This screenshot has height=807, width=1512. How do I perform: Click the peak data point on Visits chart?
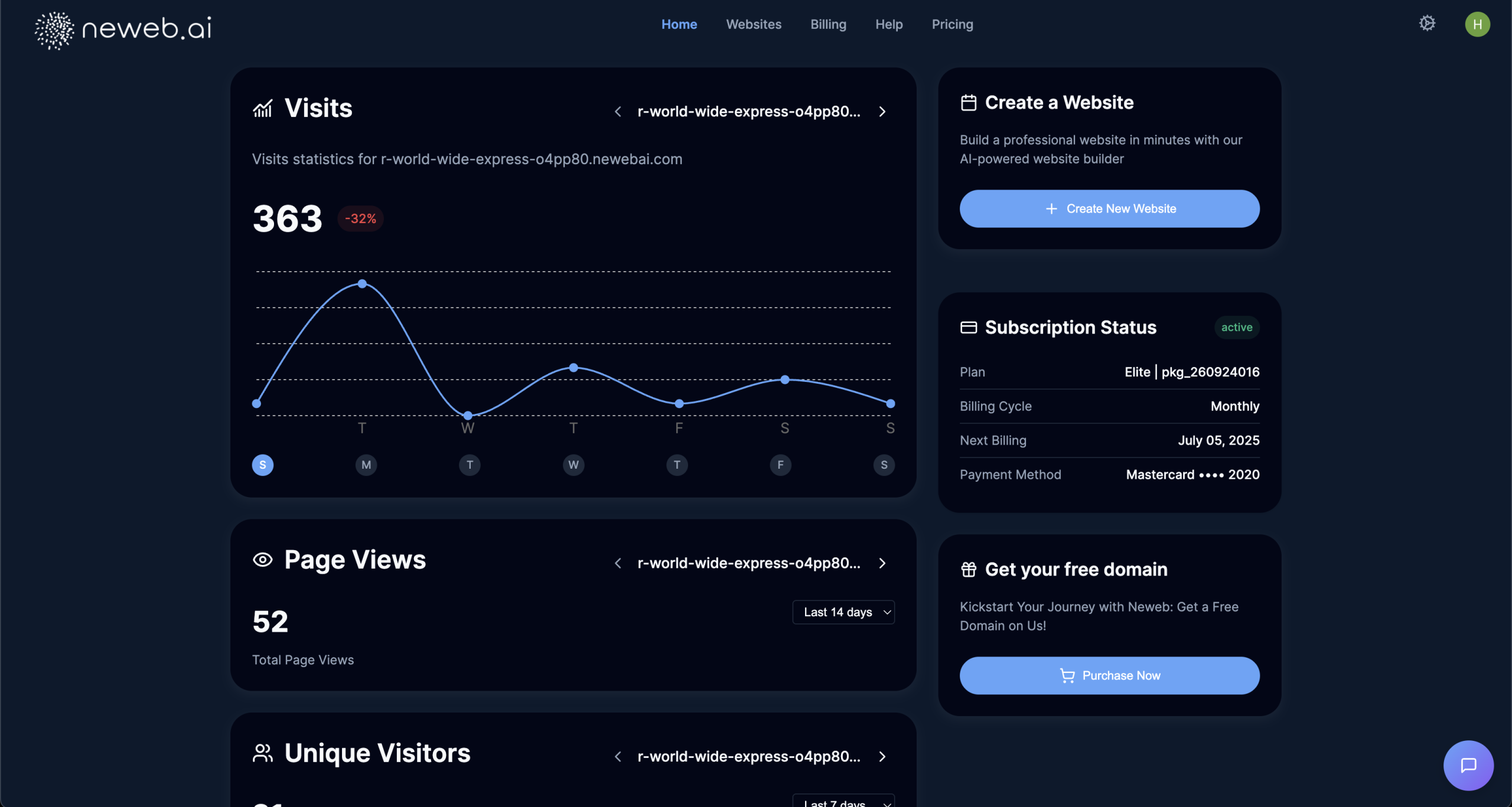point(362,284)
